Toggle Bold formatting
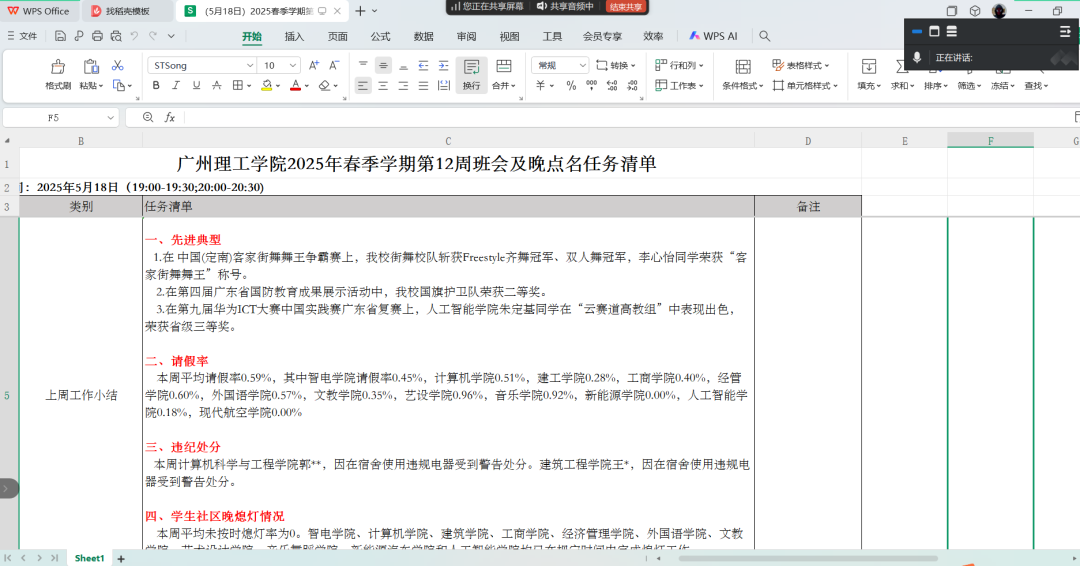 pyautogui.click(x=156, y=86)
